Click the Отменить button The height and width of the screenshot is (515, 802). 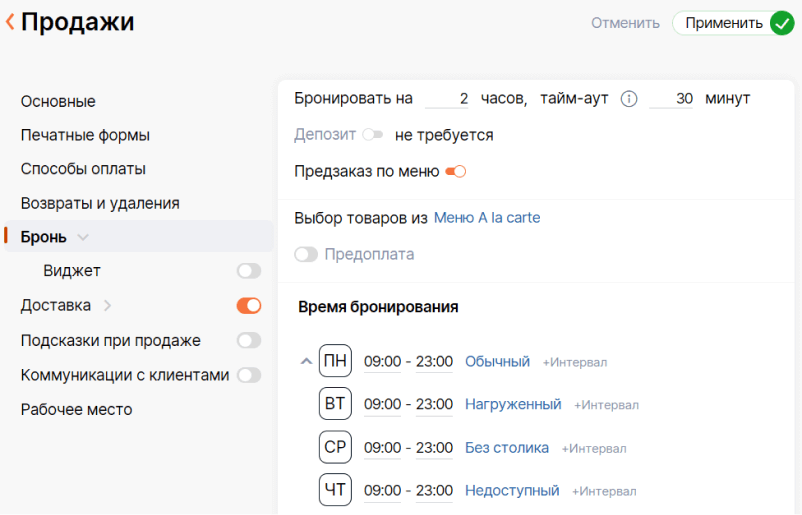click(625, 23)
